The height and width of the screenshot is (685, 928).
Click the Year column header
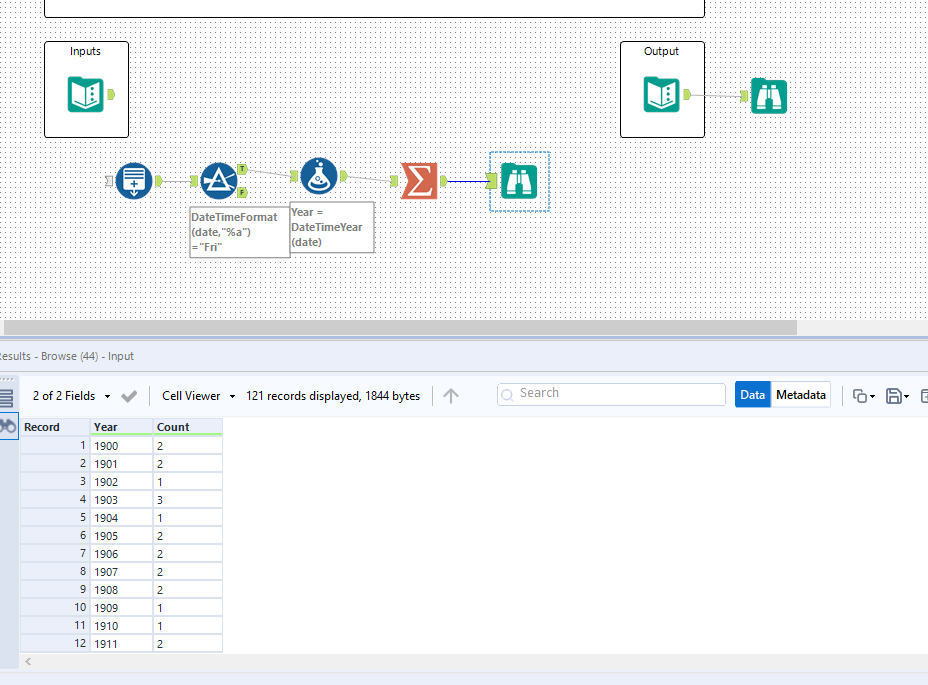point(120,427)
